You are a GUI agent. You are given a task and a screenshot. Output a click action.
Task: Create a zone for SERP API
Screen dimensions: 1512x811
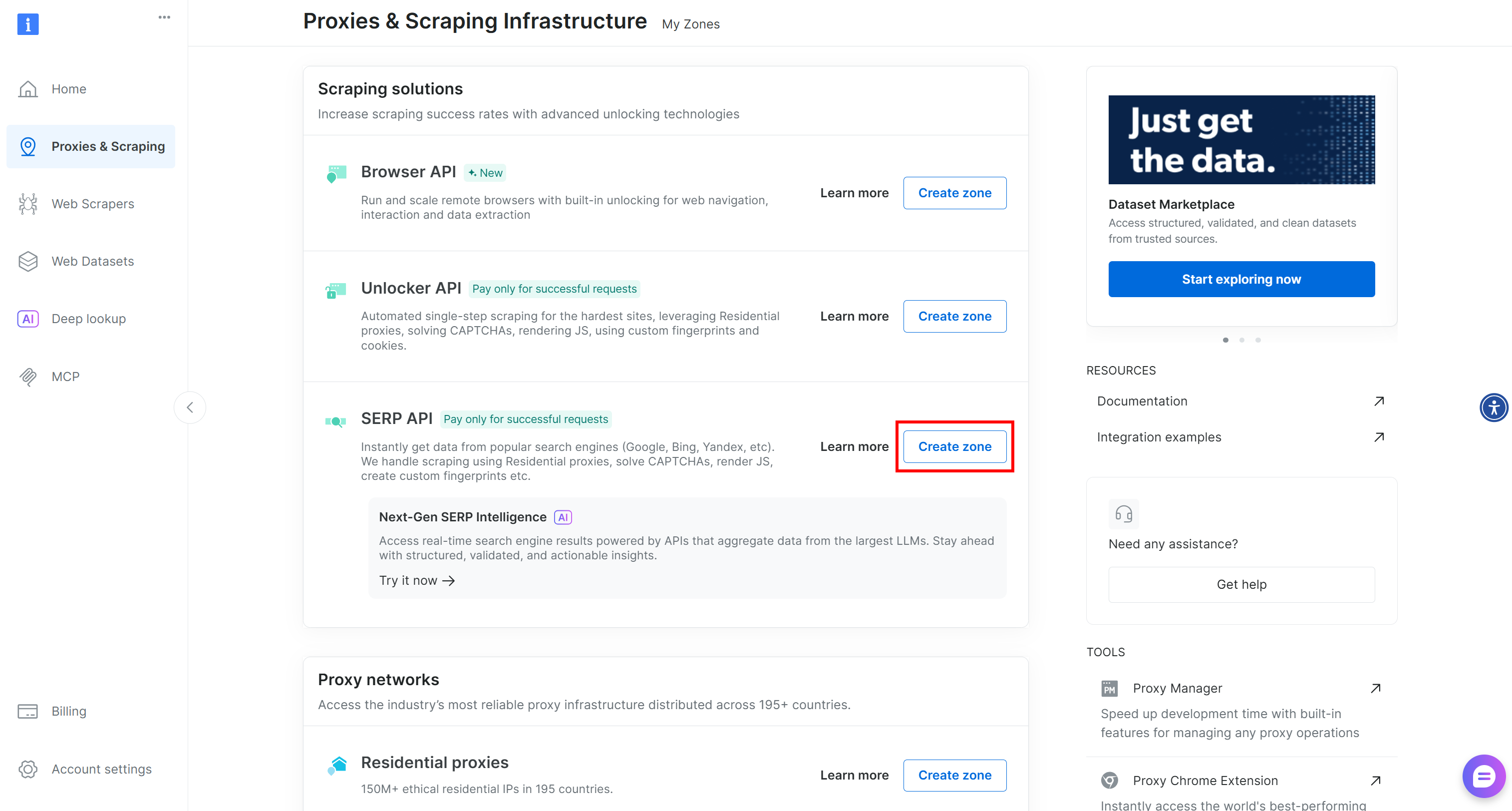954,446
